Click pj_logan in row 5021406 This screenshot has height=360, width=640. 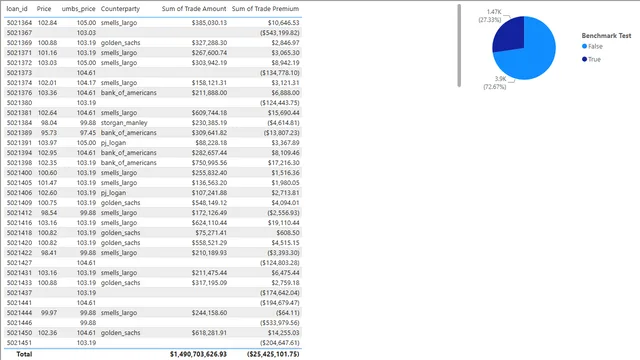coord(113,193)
